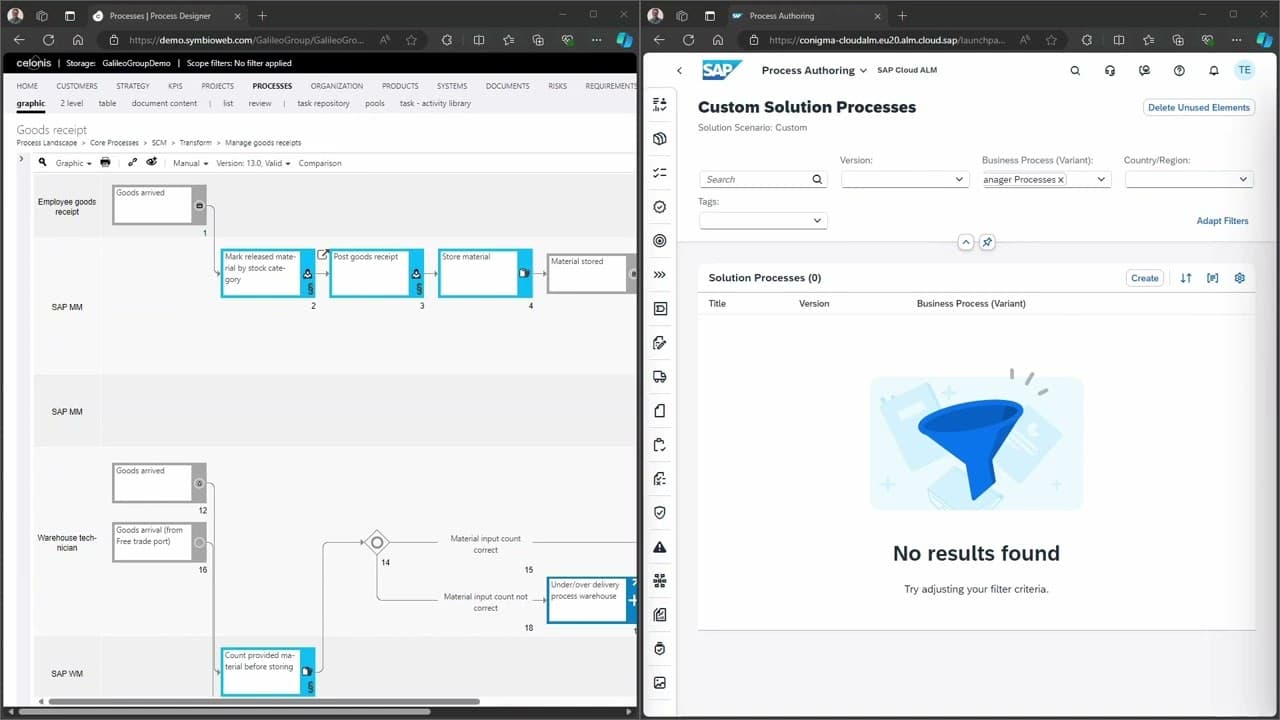Open the Process Authoring app menu
This screenshot has width=1280, height=720.
pyautogui.click(x=814, y=71)
